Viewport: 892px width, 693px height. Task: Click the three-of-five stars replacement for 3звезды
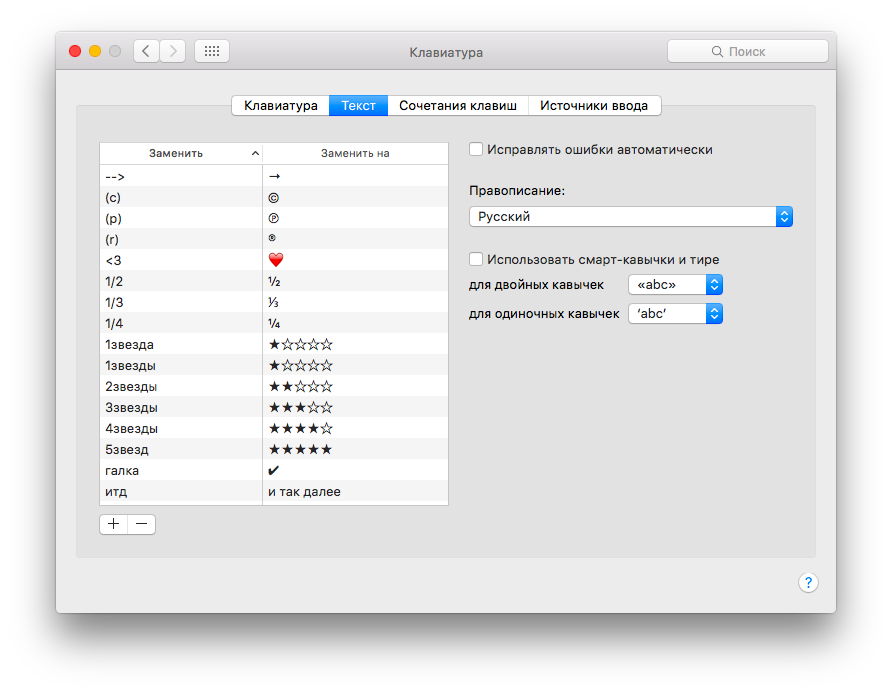(x=300, y=407)
